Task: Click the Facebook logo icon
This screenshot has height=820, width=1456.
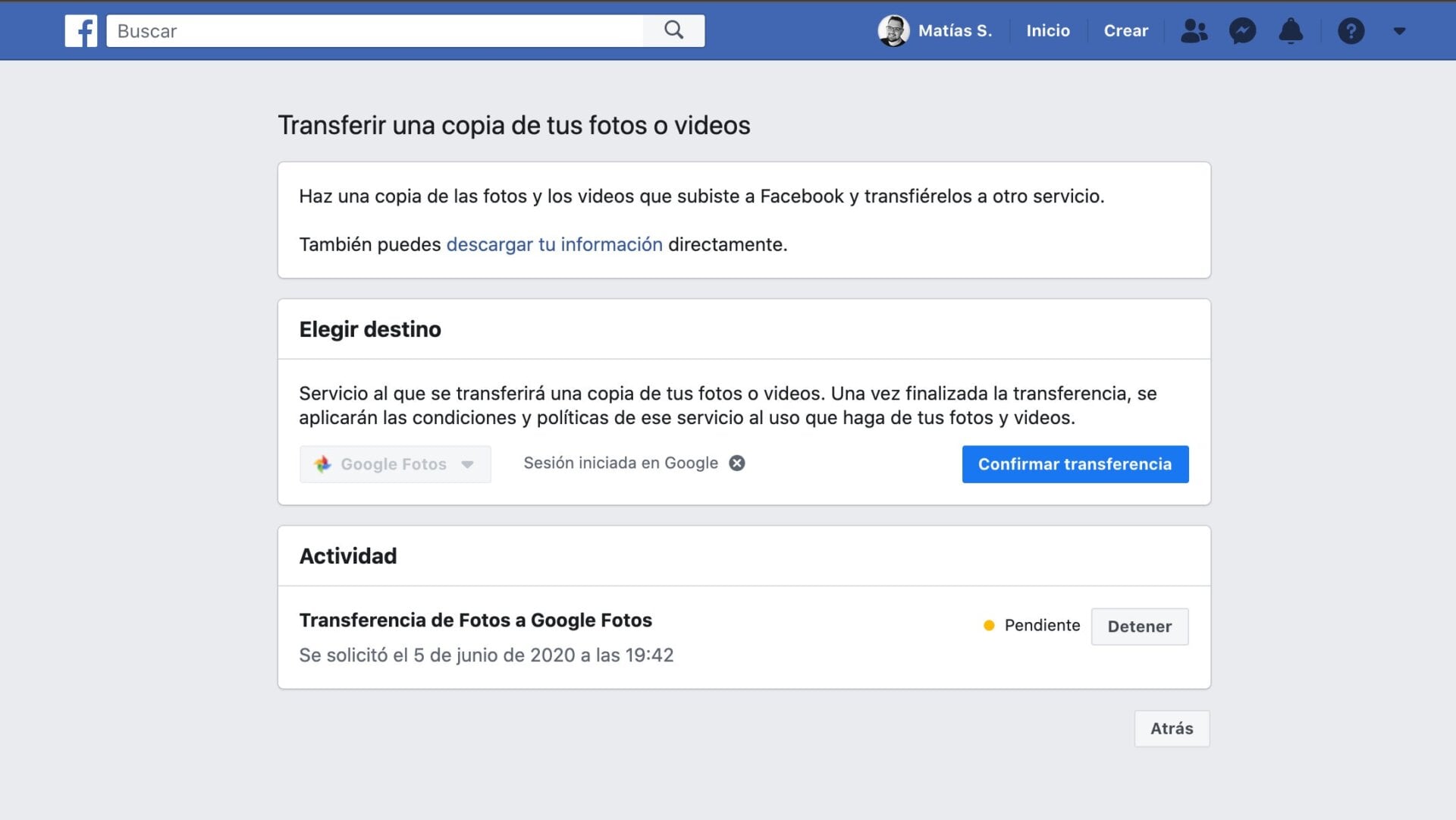Action: [80, 31]
